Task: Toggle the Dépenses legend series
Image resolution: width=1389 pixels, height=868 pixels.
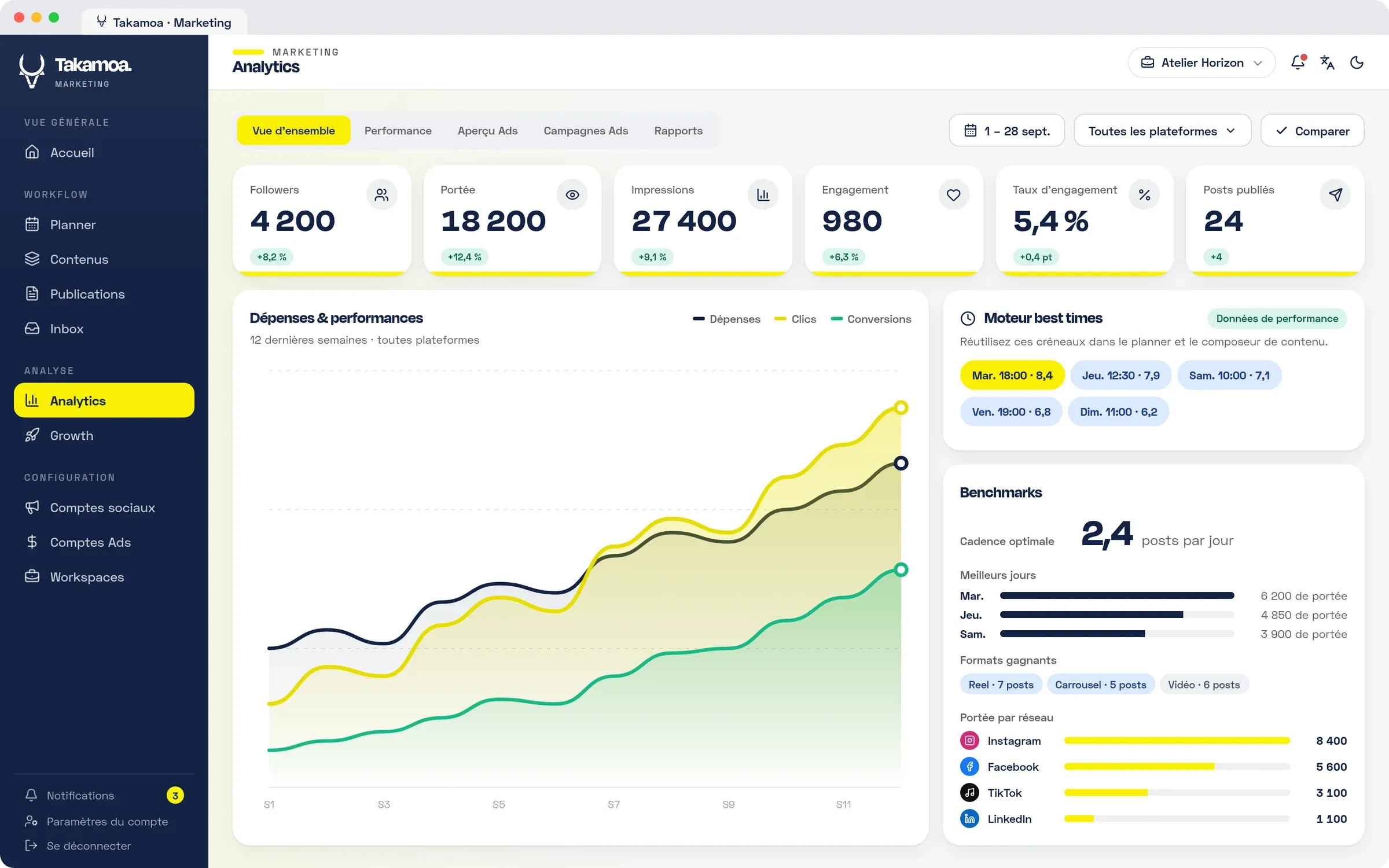Action: (726, 319)
